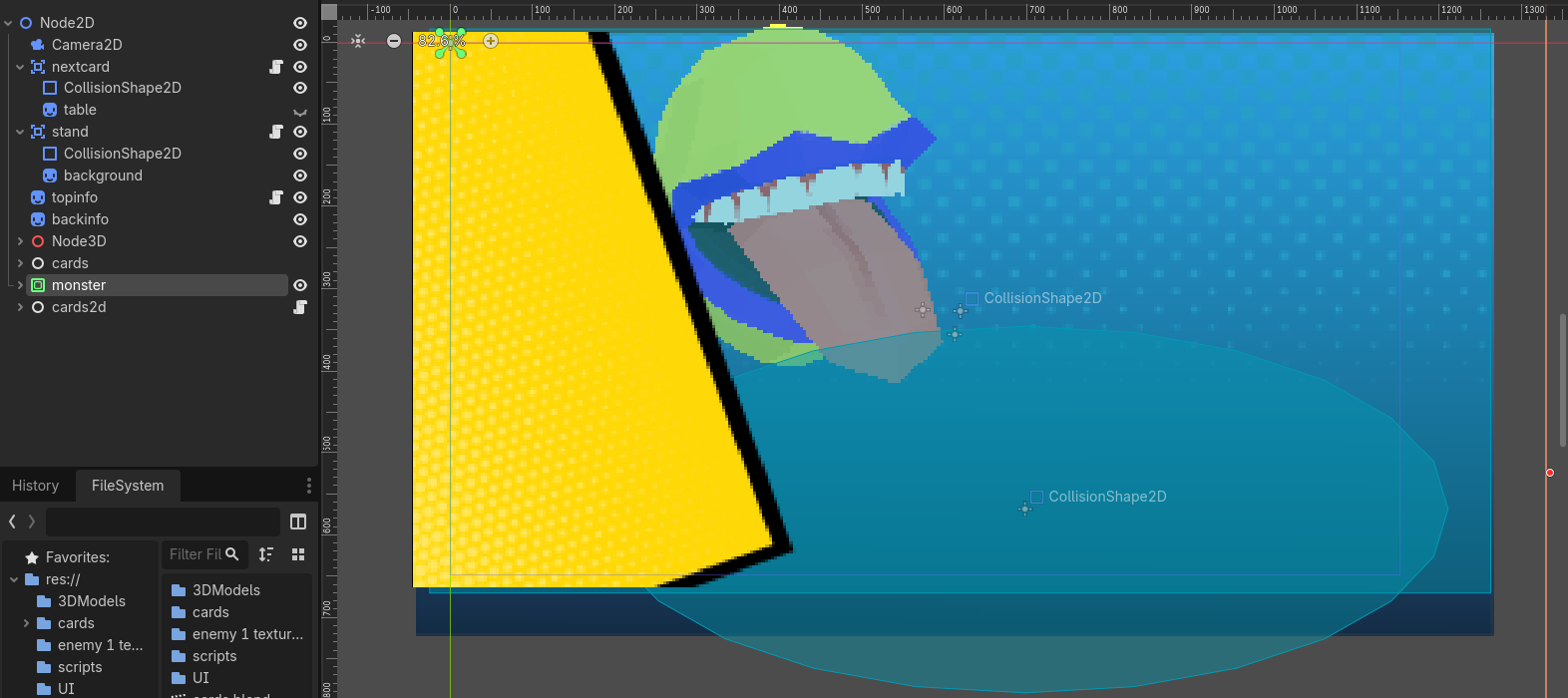Screen dimensions: 1568x698
Task: Select the FileSystem tab
Action: 128,486
